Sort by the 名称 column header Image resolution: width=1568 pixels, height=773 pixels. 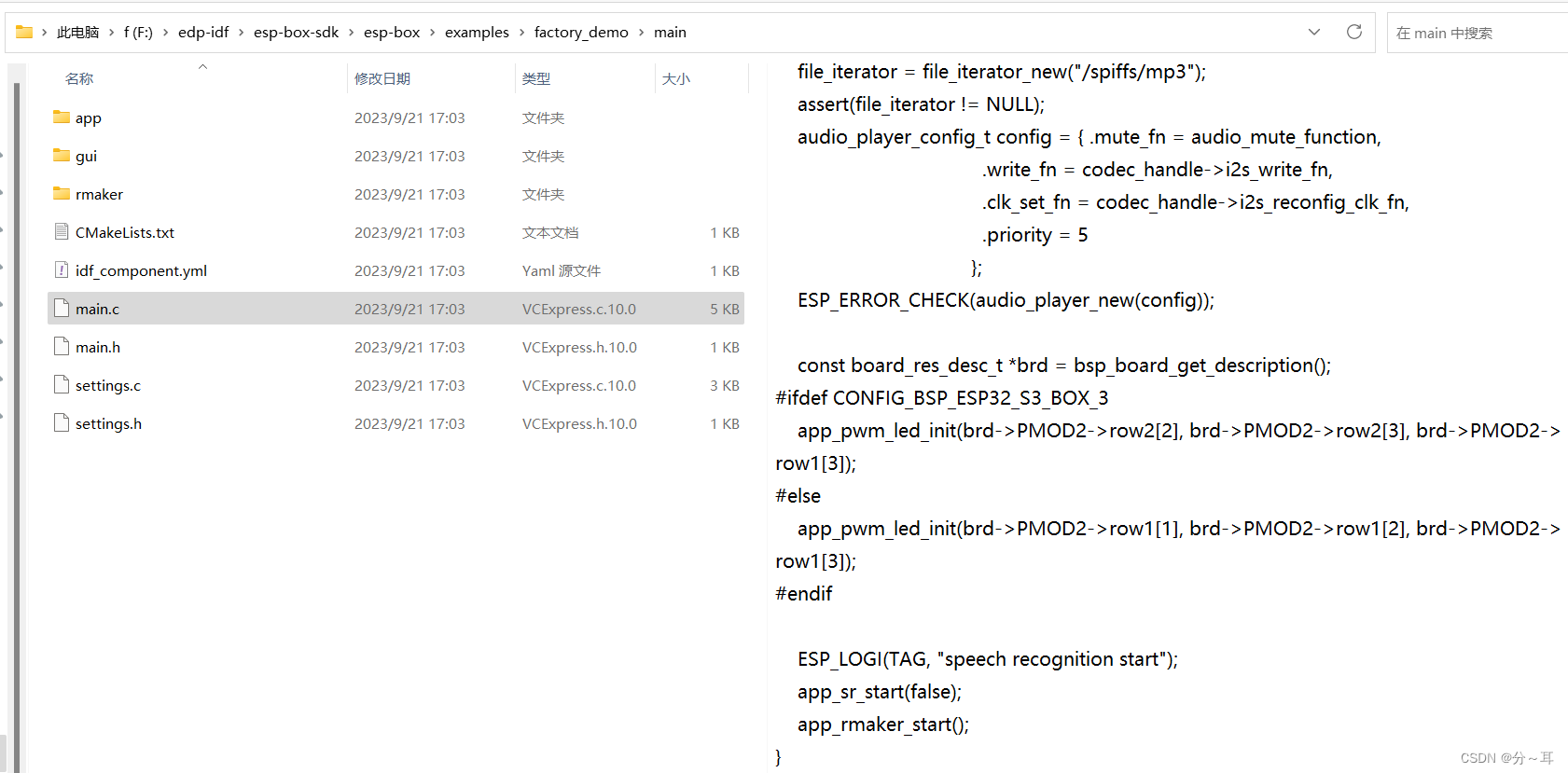[x=79, y=79]
